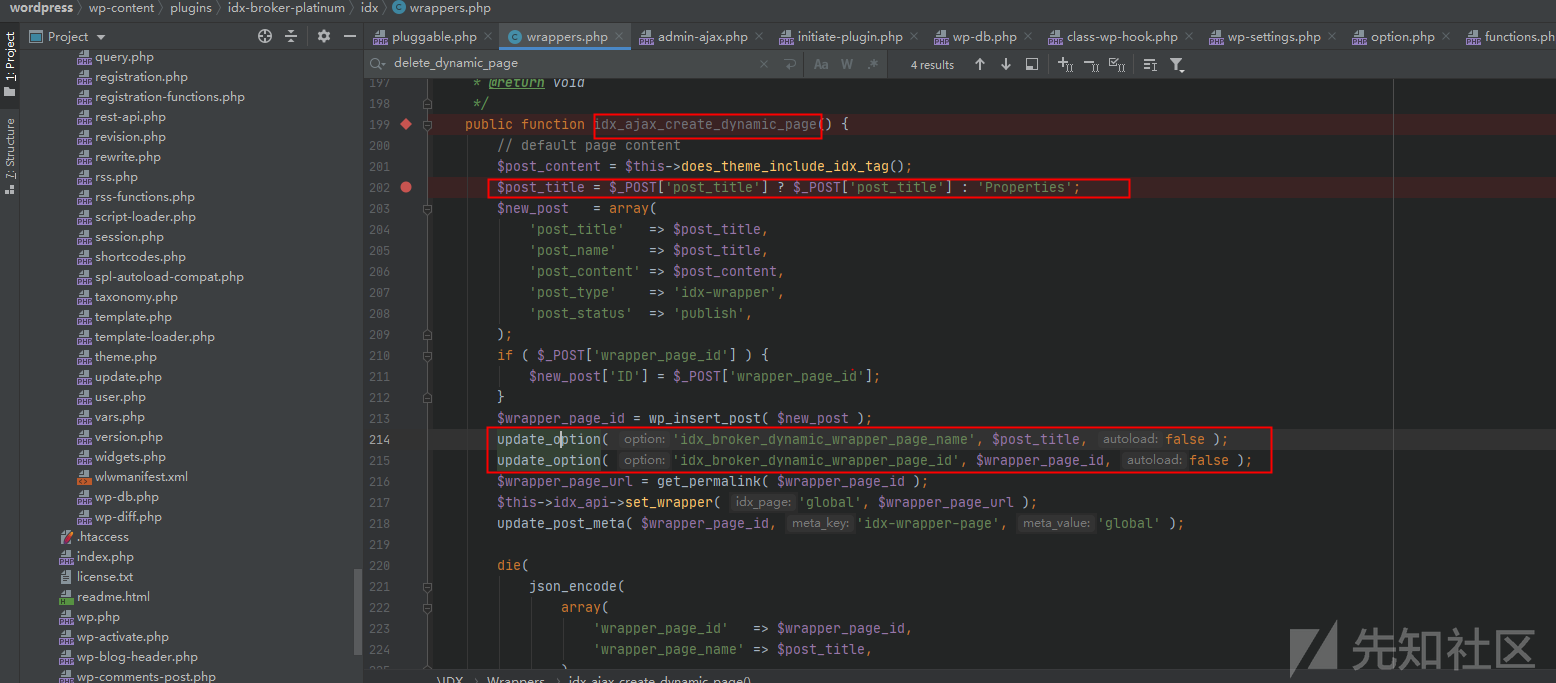Switch to admin-ajax.php tab
The width and height of the screenshot is (1556, 683).
point(702,37)
